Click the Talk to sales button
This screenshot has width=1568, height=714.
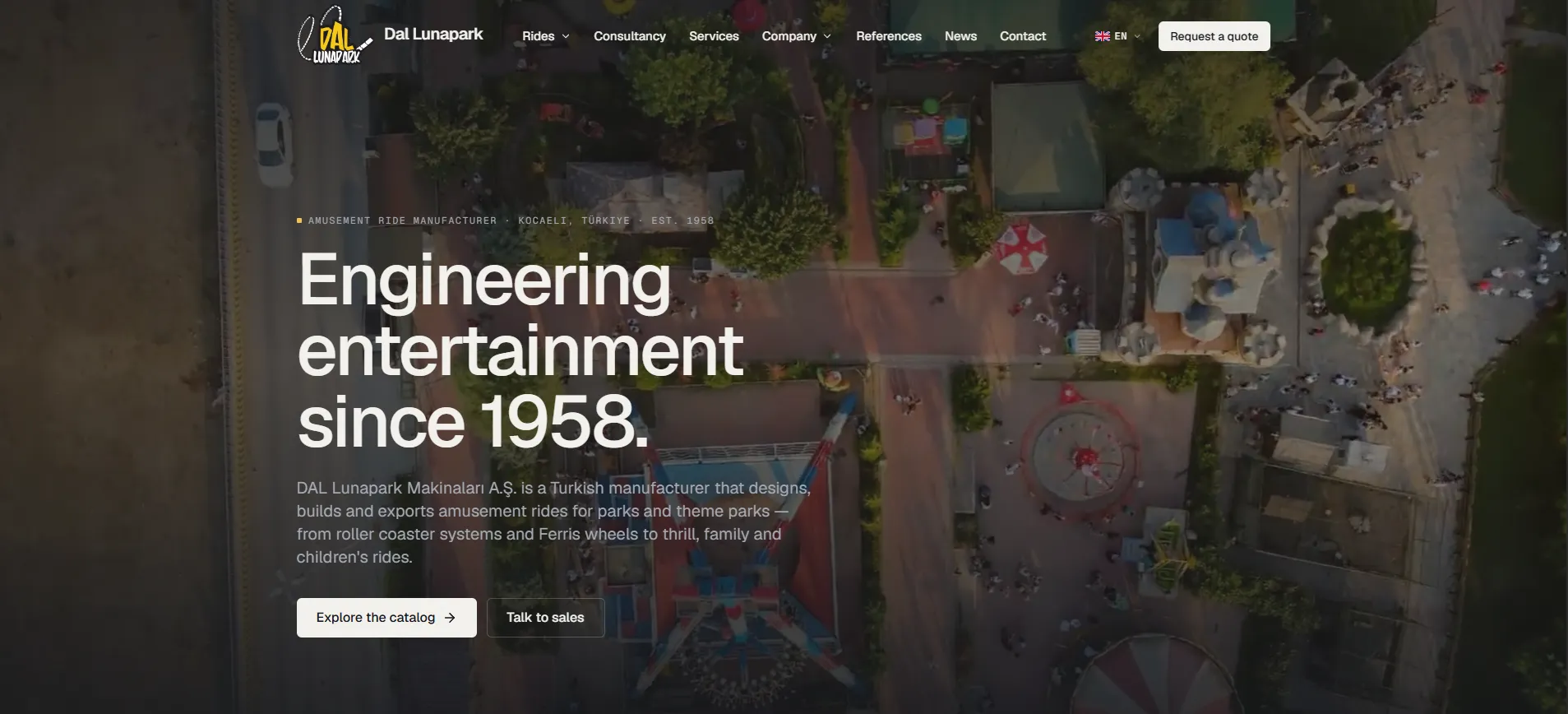click(545, 618)
